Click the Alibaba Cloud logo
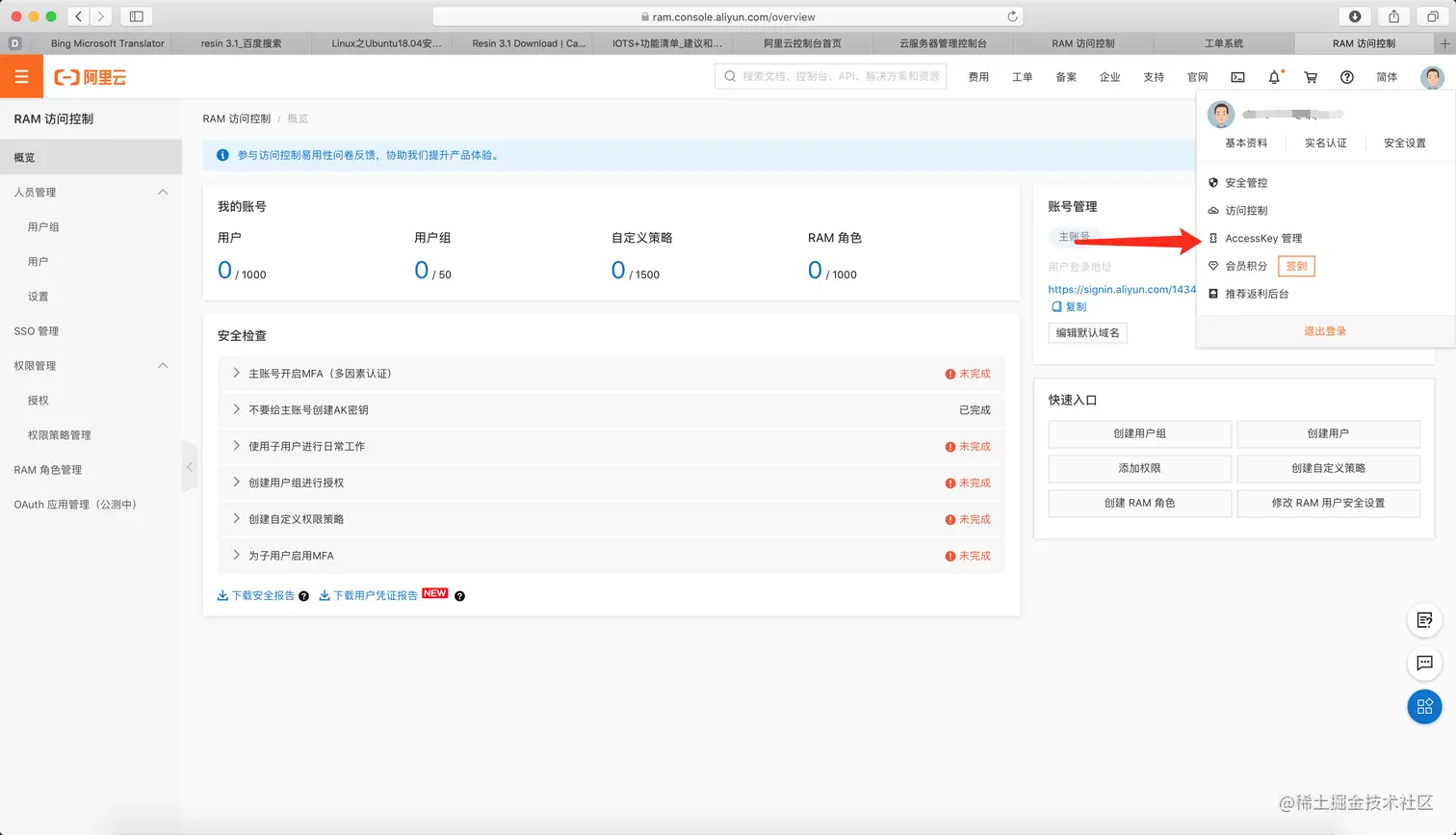This screenshot has width=1456, height=835. (x=91, y=77)
